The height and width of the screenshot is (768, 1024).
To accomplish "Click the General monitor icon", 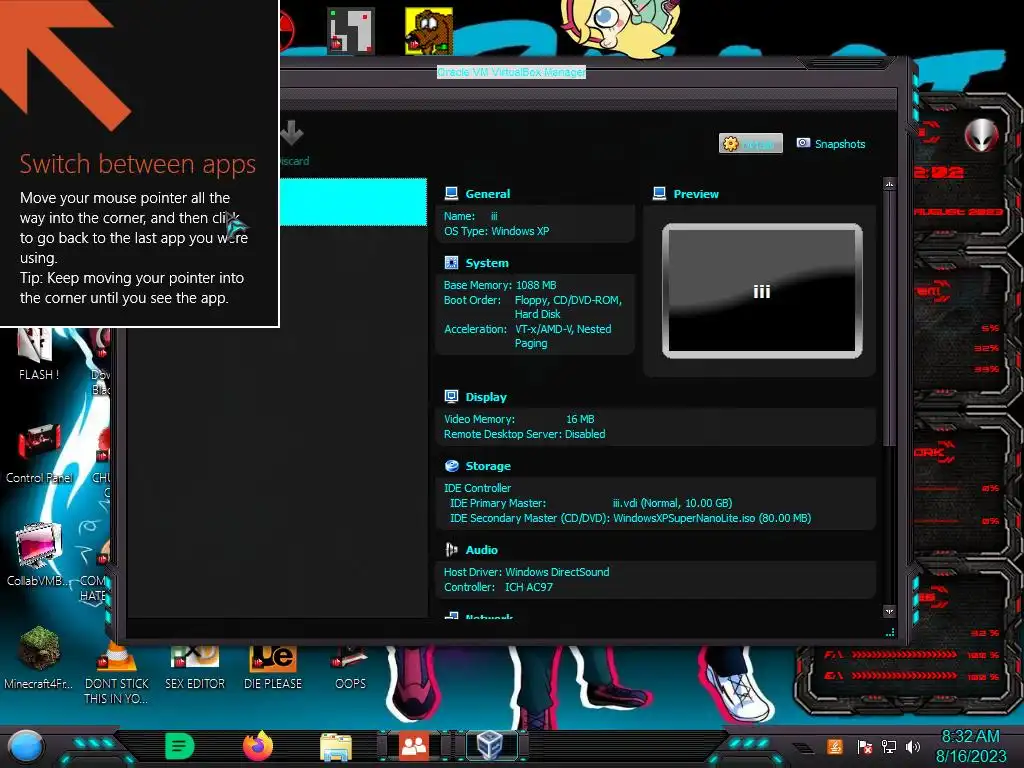I will [451, 193].
